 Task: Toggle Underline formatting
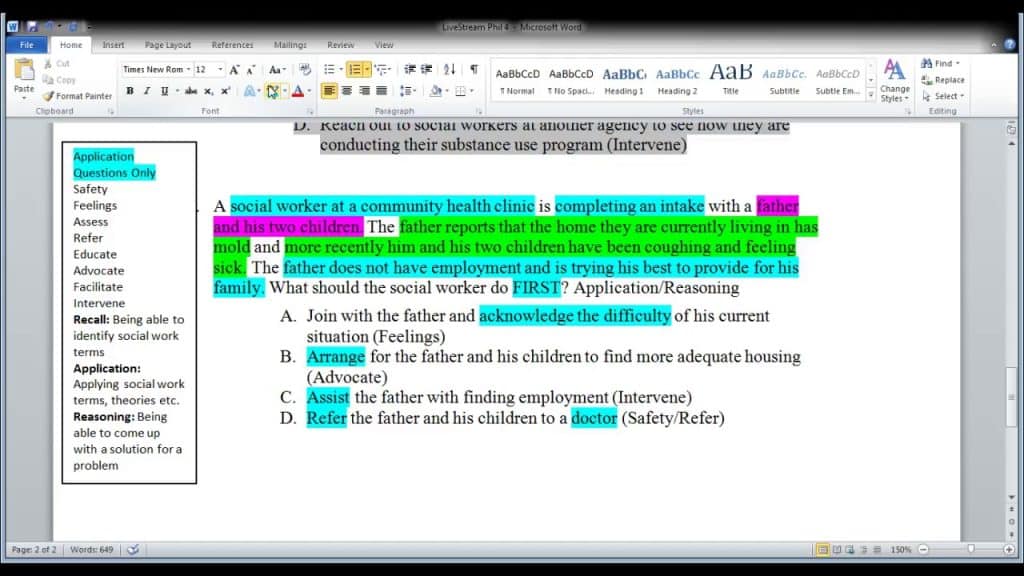pos(164,91)
